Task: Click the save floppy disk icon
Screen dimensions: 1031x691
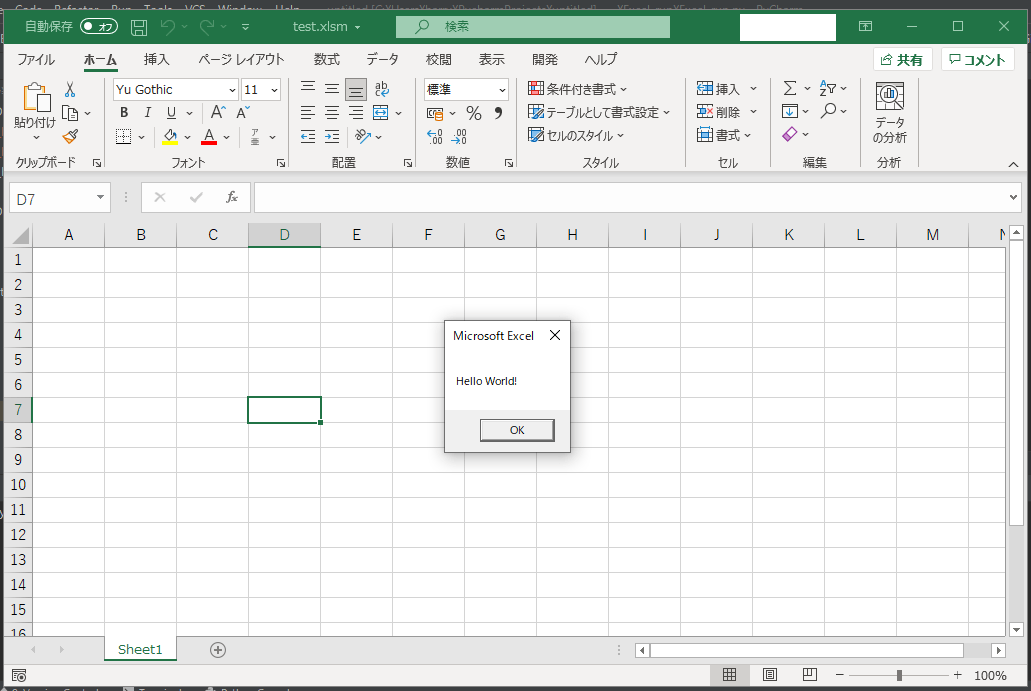Action: (139, 27)
